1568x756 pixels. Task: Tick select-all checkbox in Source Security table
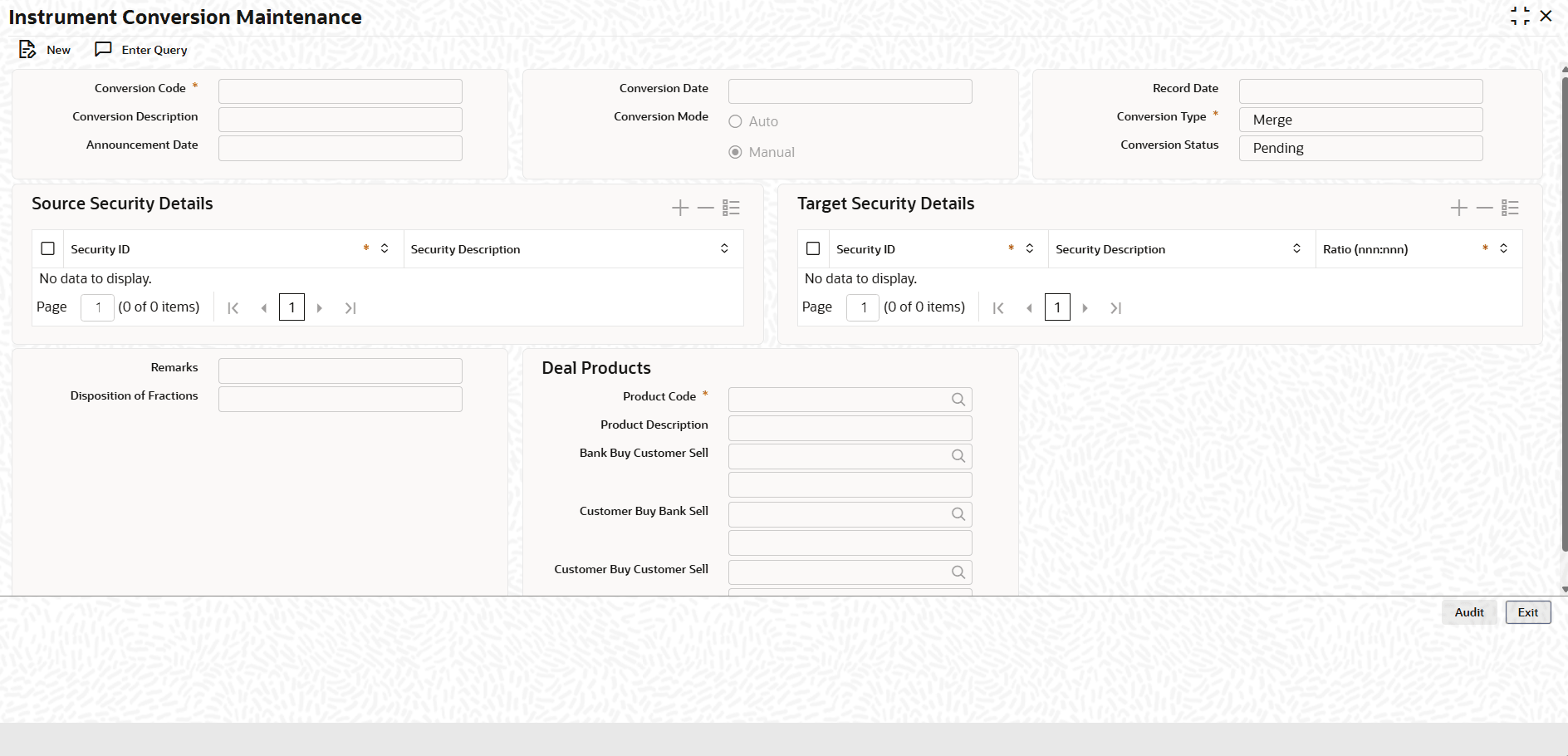point(48,249)
